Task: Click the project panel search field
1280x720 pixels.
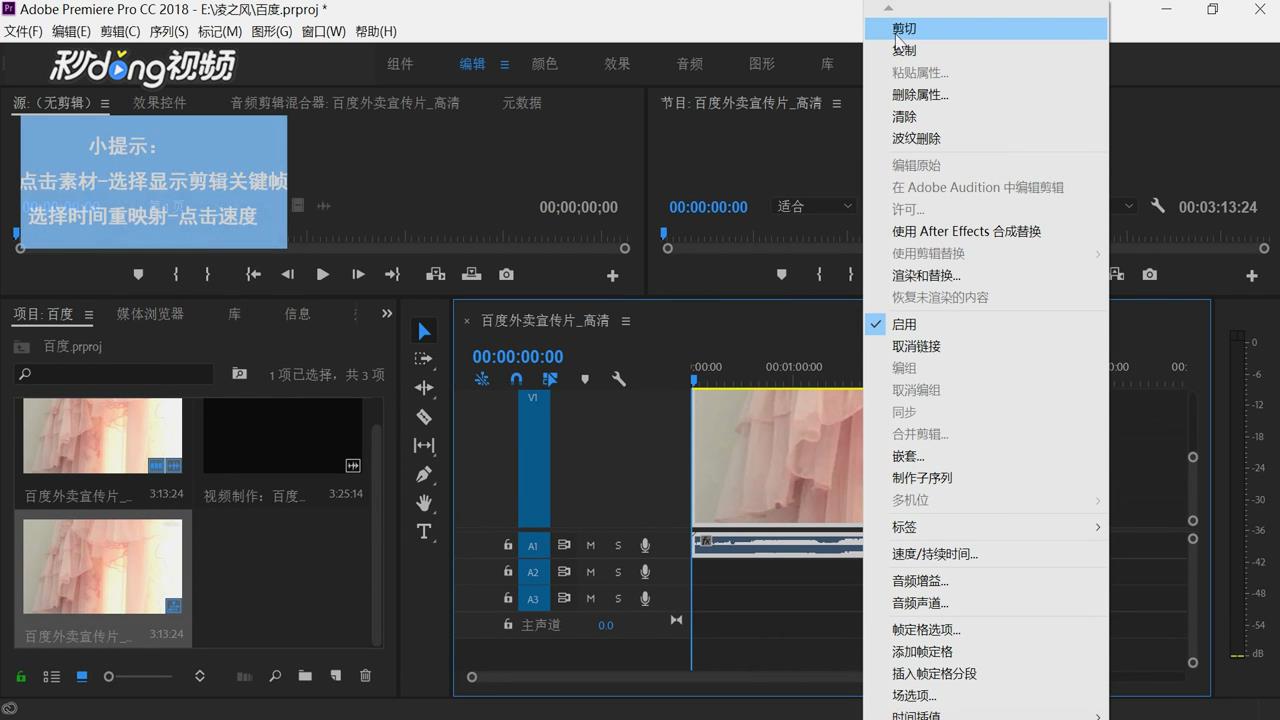Action: tap(114, 374)
